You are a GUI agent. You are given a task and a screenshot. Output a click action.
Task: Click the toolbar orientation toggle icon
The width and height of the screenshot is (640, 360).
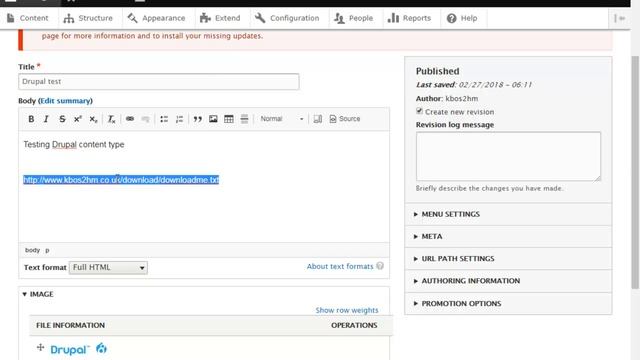620,18
